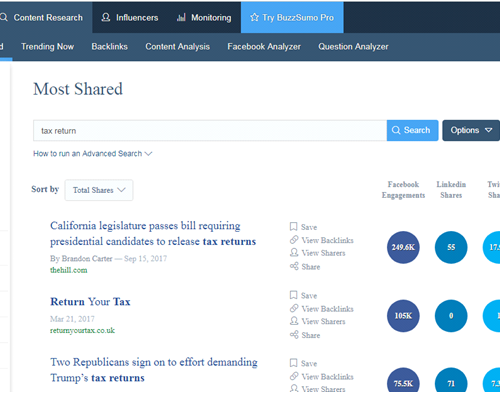Viewport: 500px width, 393px height.
Task: Click the tax return search field
Action: click(210, 131)
